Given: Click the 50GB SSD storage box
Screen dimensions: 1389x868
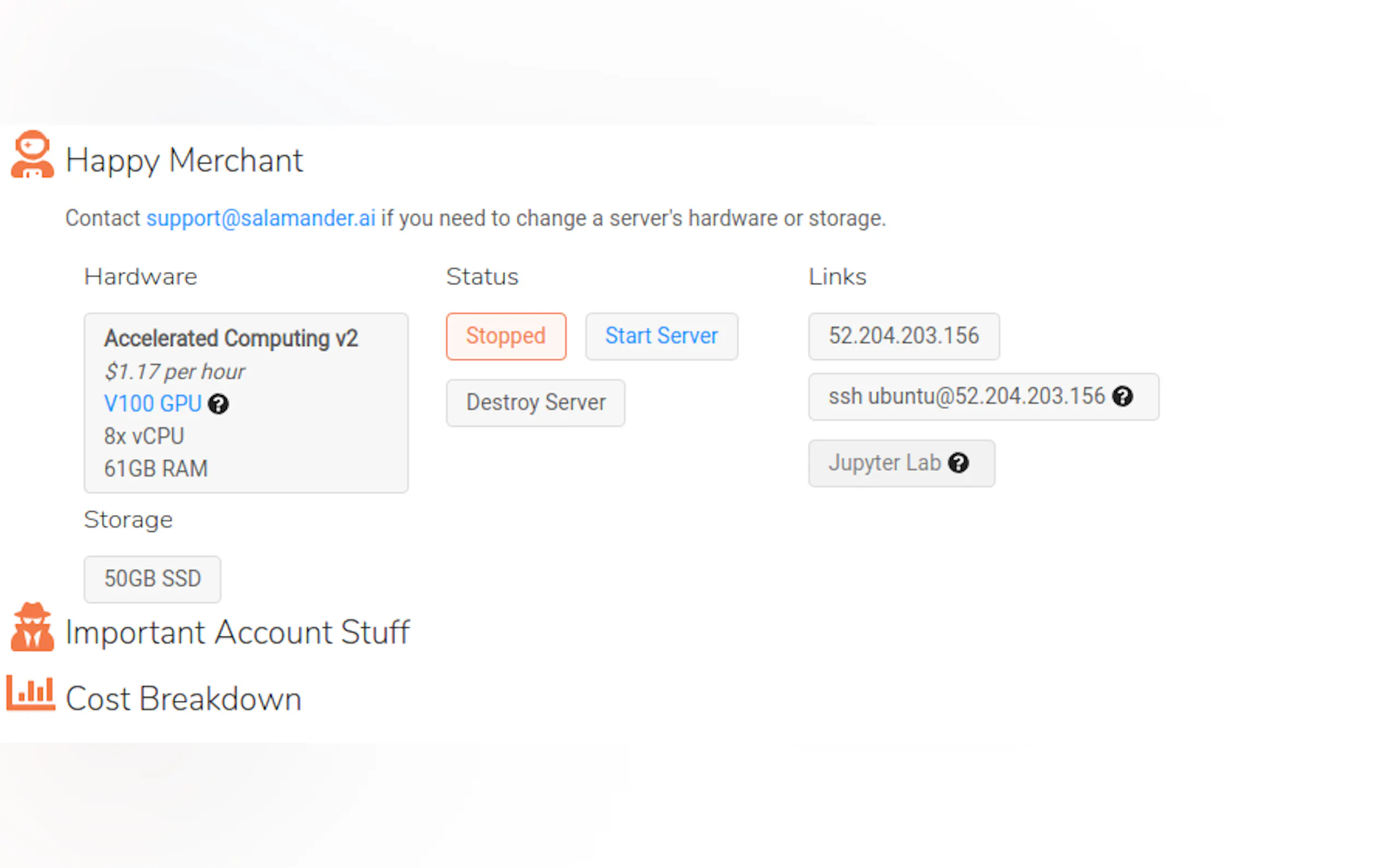Looking at the screenshot, I should [152, 579].
